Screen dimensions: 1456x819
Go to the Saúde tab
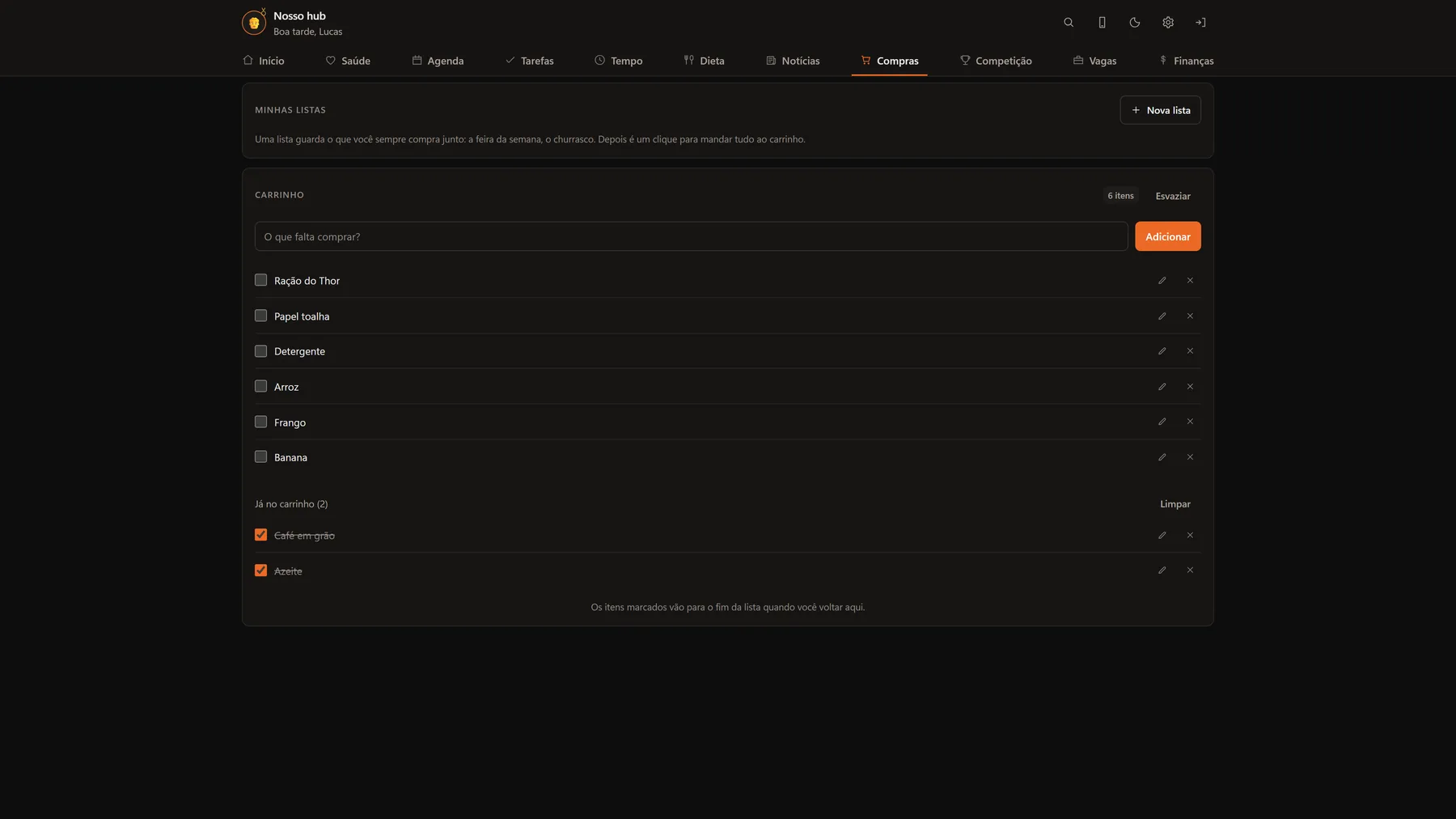pos(348,61)
